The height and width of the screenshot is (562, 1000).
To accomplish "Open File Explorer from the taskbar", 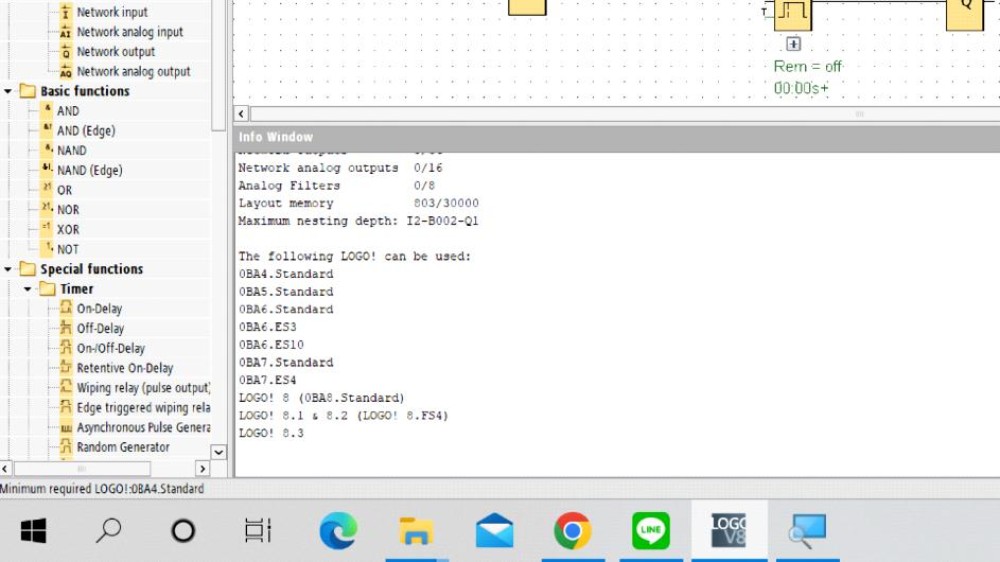I will coord(416,531).
